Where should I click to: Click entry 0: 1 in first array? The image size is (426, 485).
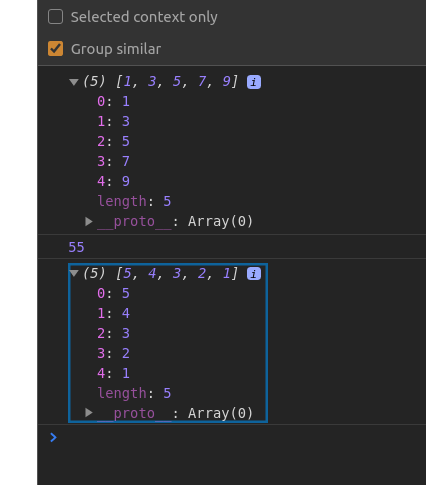coord(113,101)
